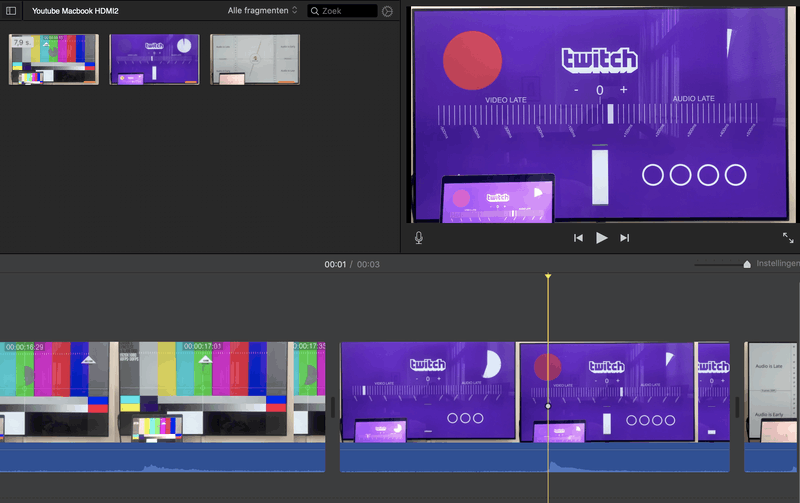Select the third grey clip thumbnail

[x=255, y=59]
